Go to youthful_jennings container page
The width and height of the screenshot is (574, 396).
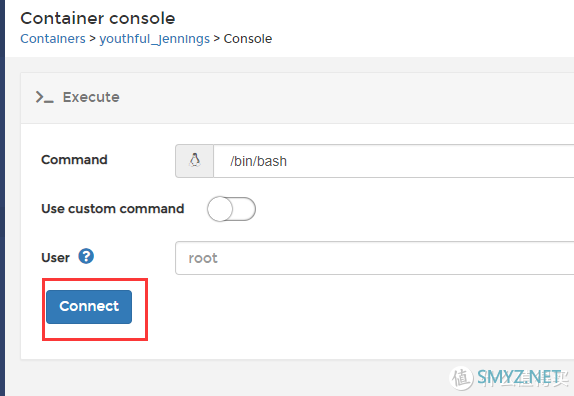pyautogui.click(x=154, y=39)
